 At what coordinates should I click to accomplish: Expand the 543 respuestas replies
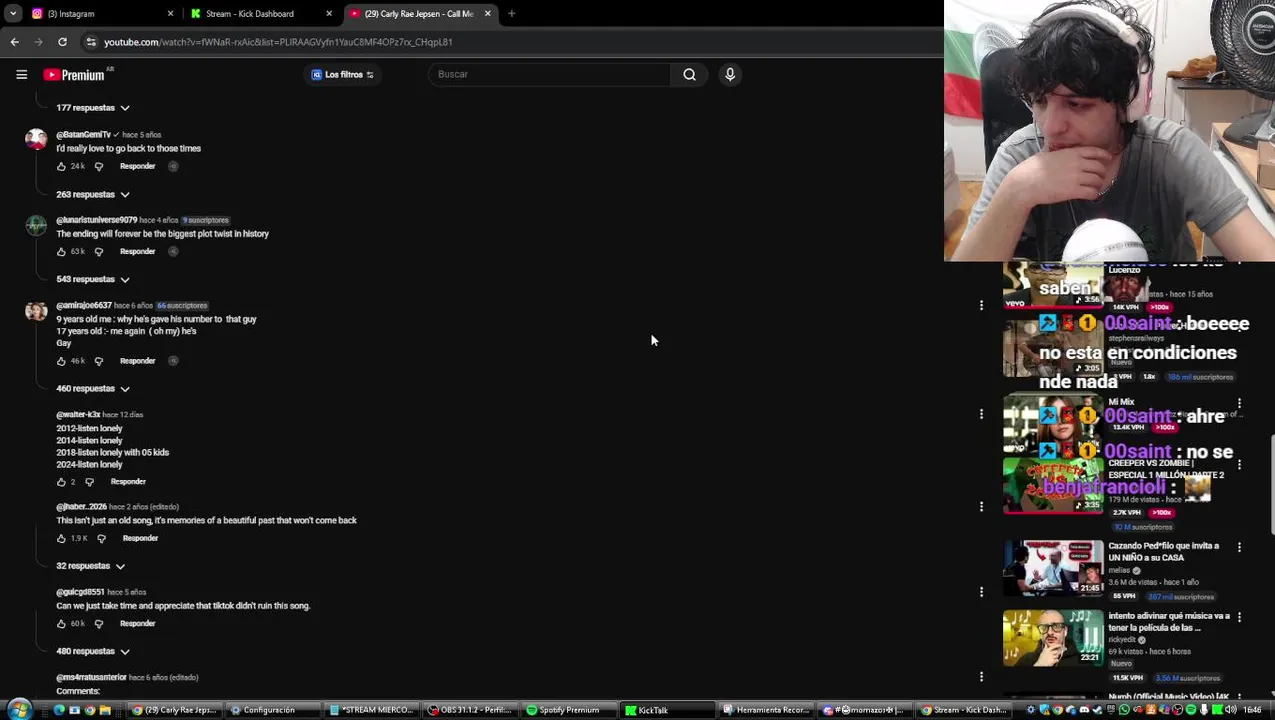pyautogui.click(x=93, y=279)
